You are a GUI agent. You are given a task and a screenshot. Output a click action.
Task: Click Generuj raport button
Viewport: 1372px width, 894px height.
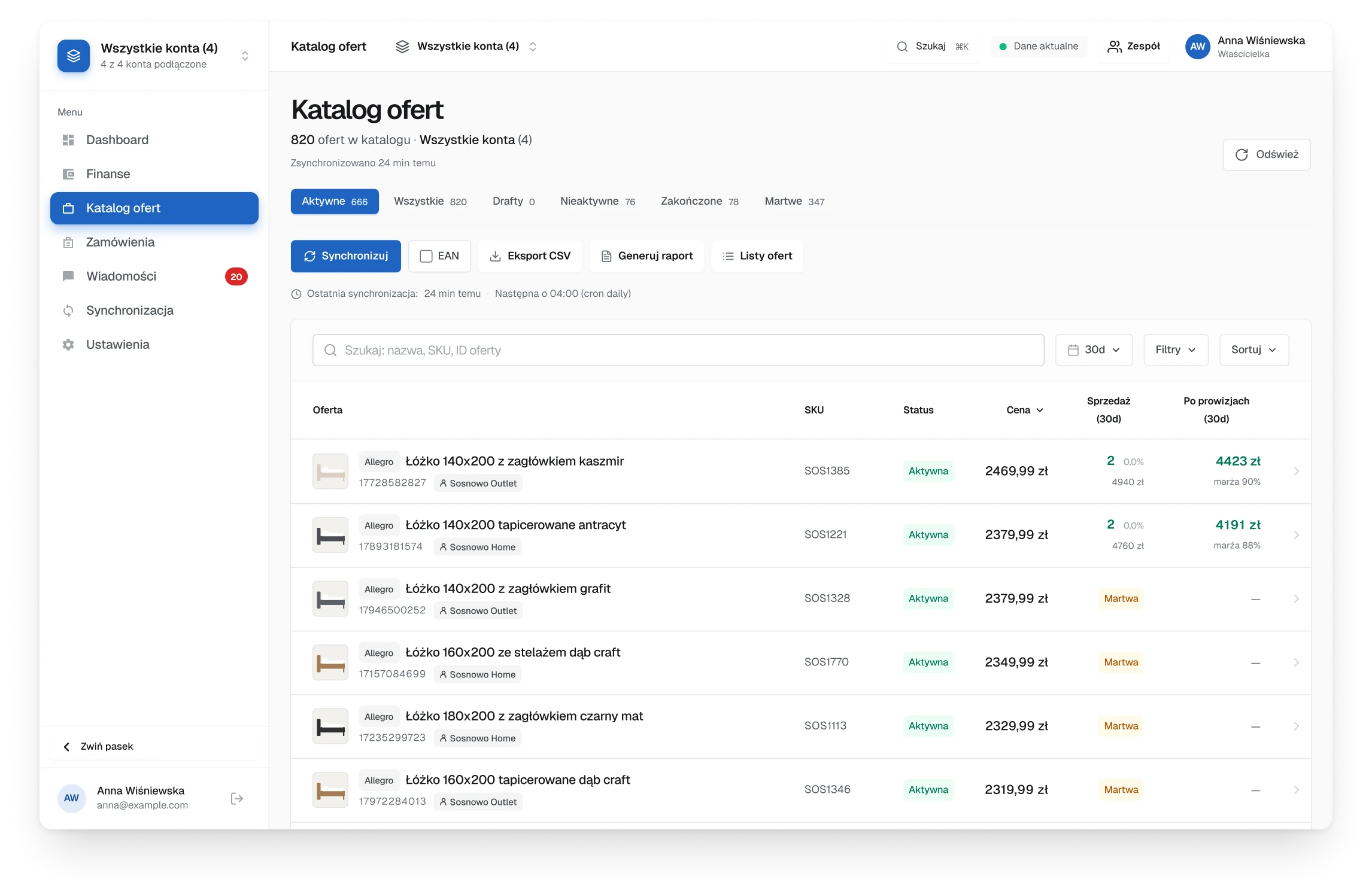pos(646,256)
